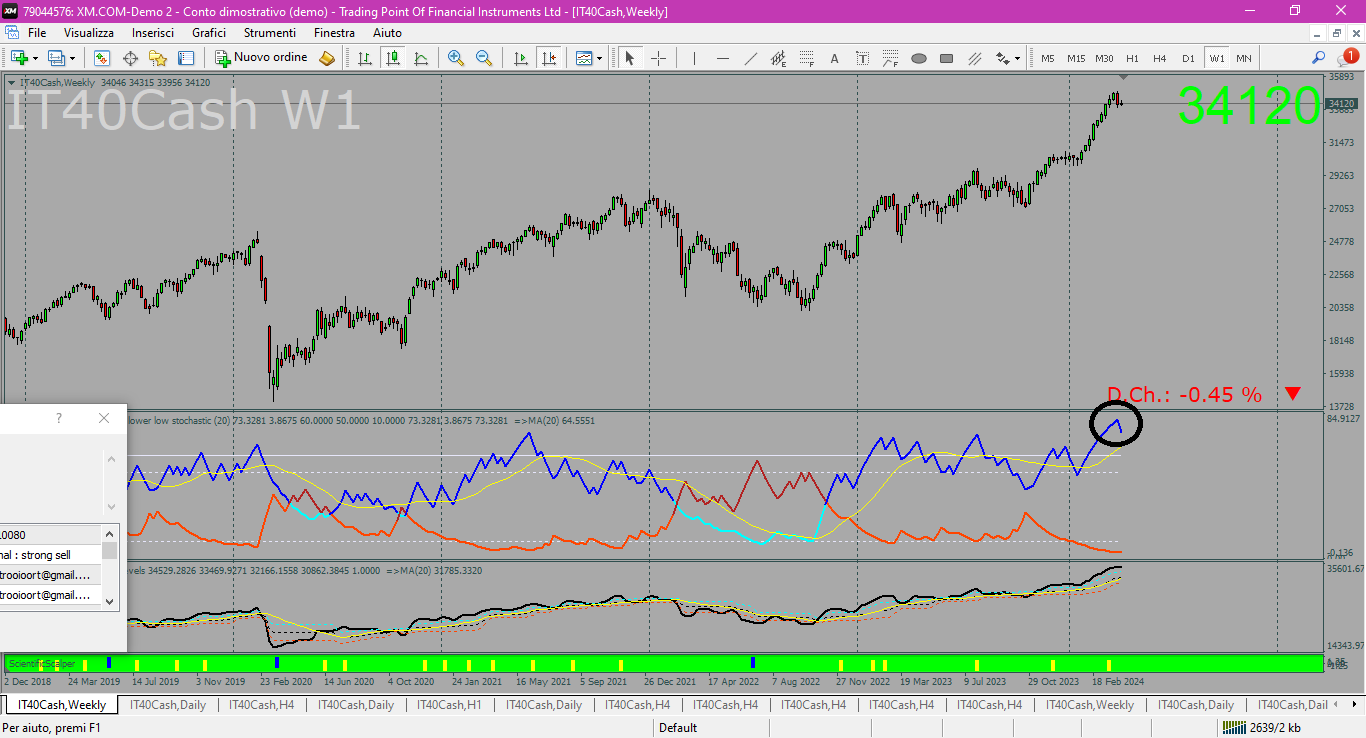Image resolution: width=1366 pixels, height=738 pixels.
Task: Open the Grafici menu
Action: click(x=209, y=33)
